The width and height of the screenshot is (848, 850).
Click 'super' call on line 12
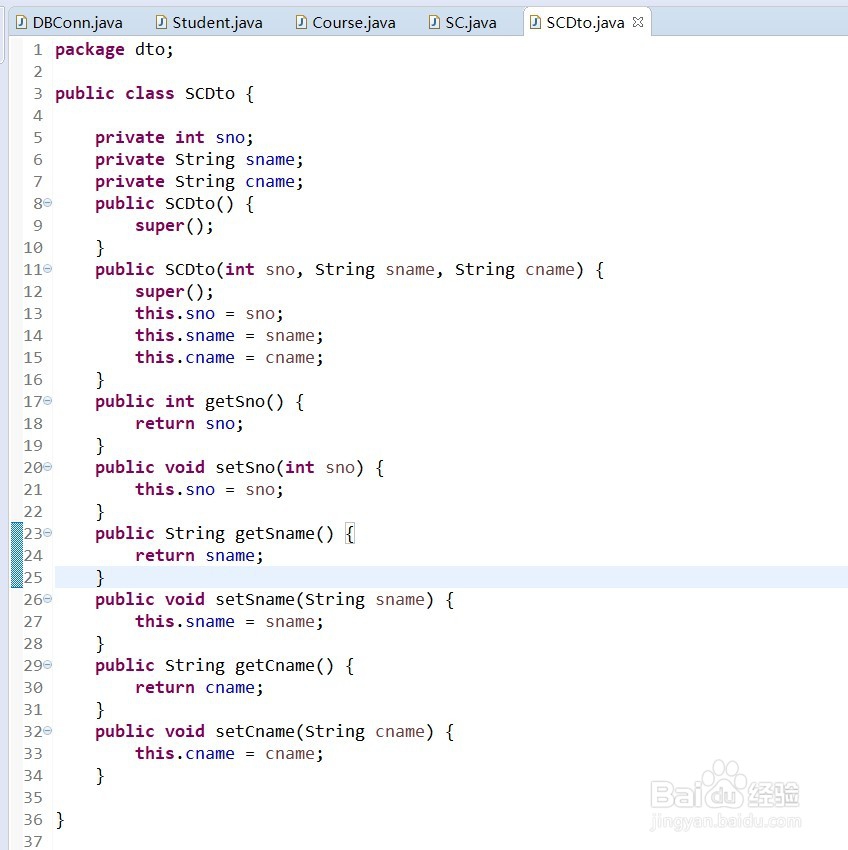[x=160, y=292]
